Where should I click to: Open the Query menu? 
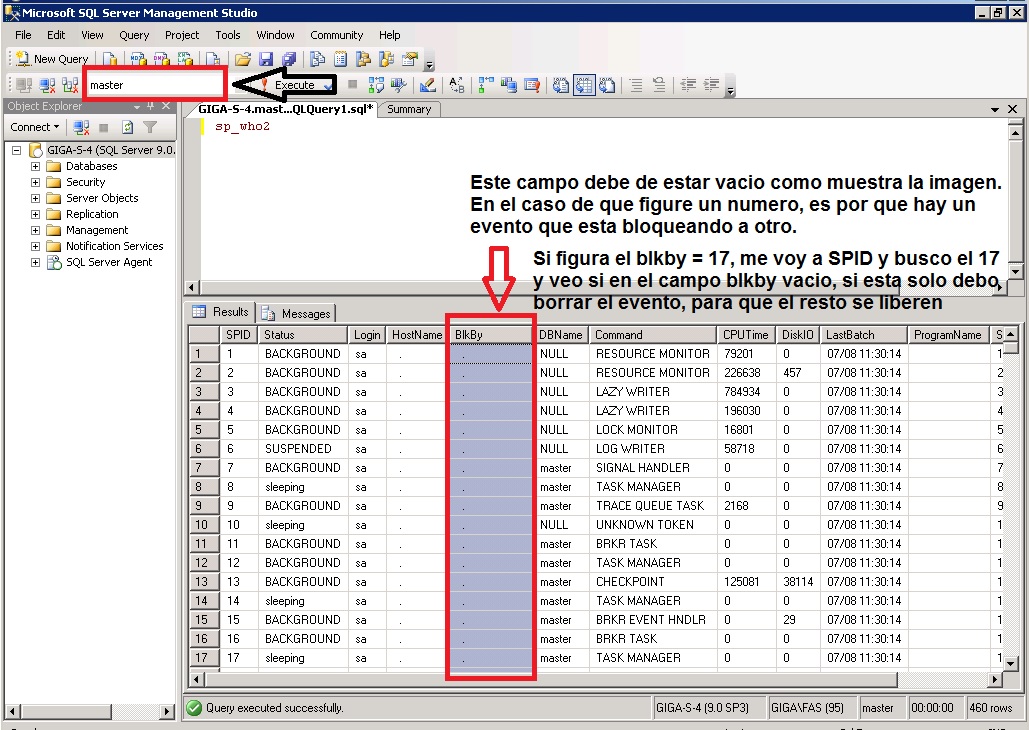pyautogui.click(x=134, y=35)
